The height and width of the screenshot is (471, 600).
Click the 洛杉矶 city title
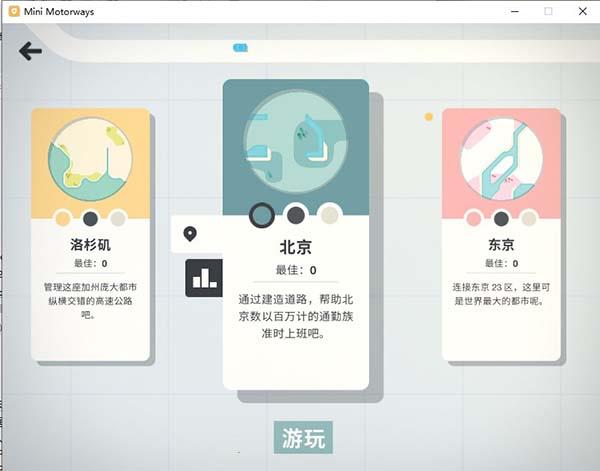[x=90, y=244]
